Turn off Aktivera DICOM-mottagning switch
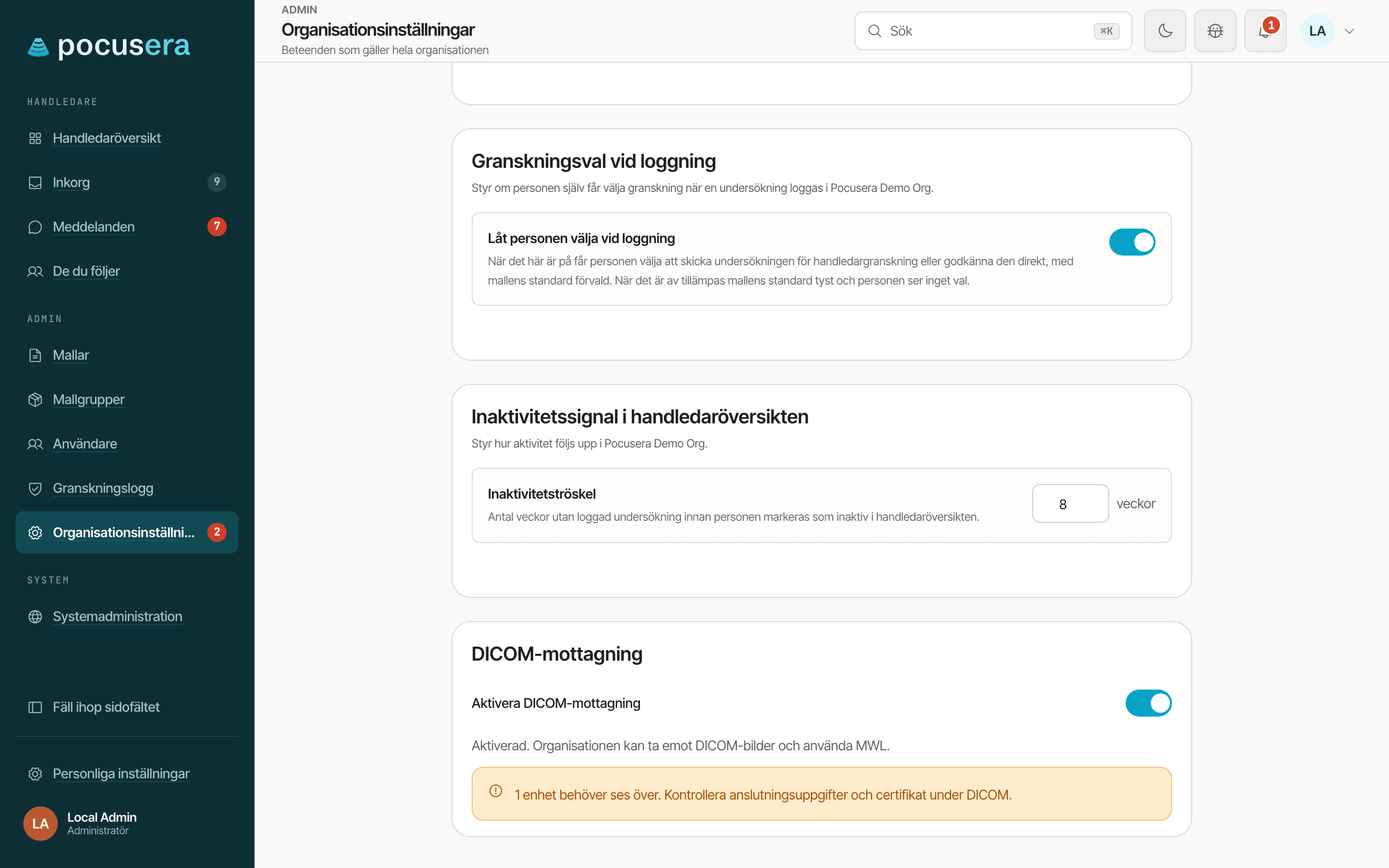Image resolution: width=1389 pixels, height=868 pixels. pyautogui.click(x=1148, y=703)
